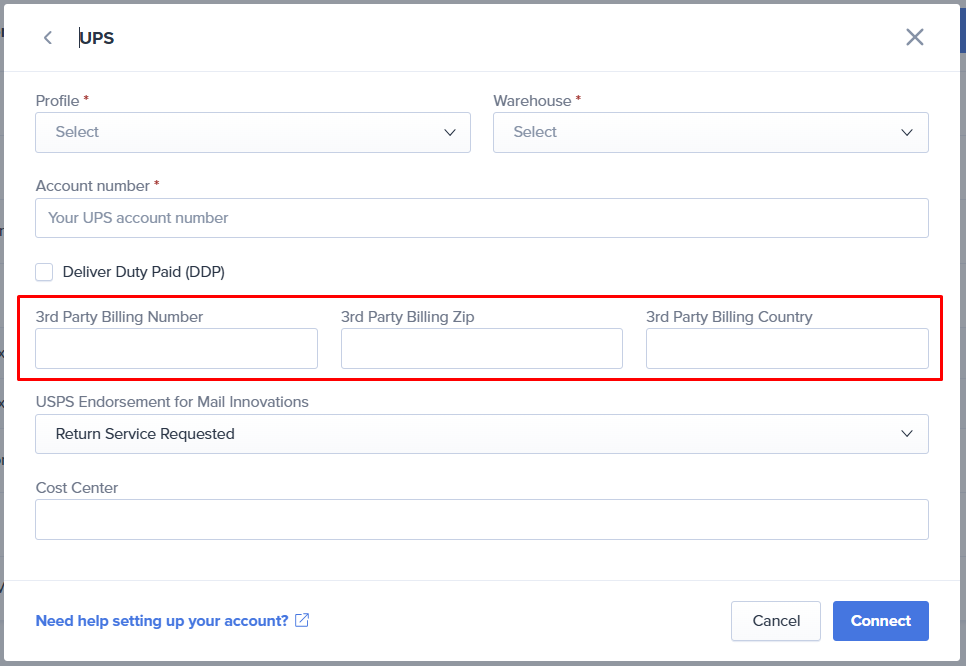Viewport: 966px width, 666px height.
Task: Click into 3rd Party Billing Country field
Action: coord(787,349)
